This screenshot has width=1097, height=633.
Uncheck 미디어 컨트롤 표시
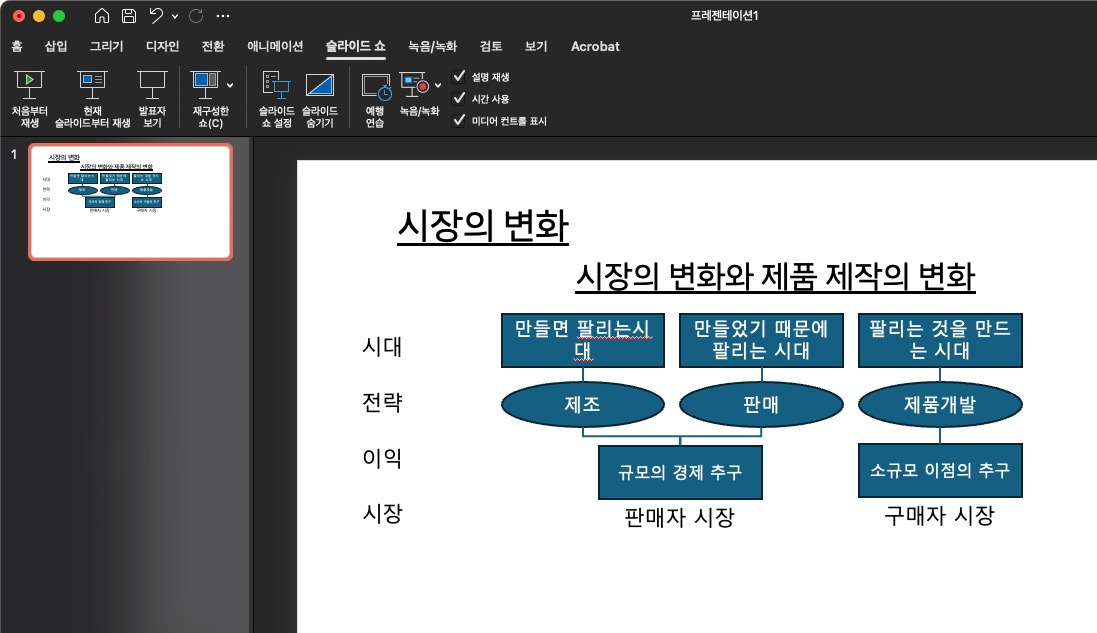tap(460, 120)
